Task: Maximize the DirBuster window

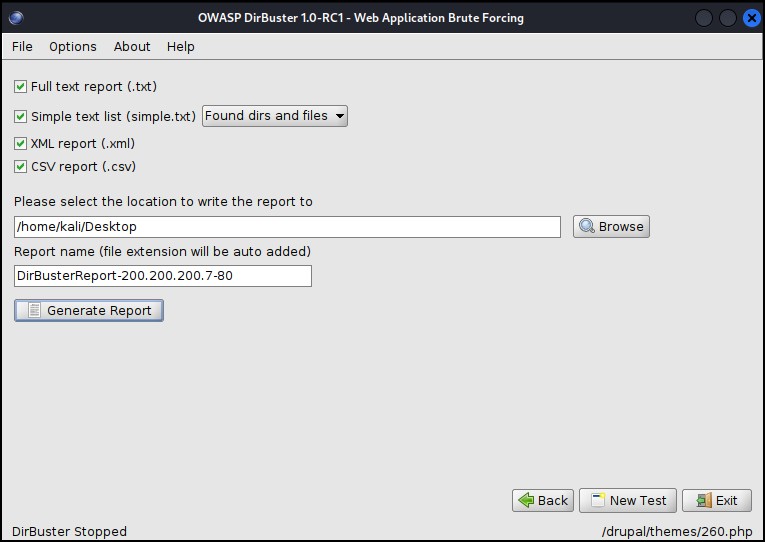Action: click(x=727, y=17)
